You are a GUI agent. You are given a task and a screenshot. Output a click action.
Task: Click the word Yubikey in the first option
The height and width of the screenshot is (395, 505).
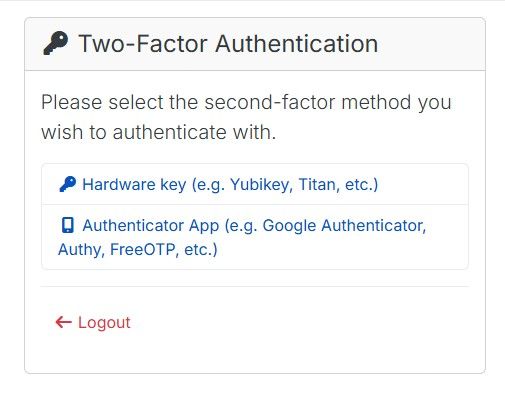pos(262,185)
